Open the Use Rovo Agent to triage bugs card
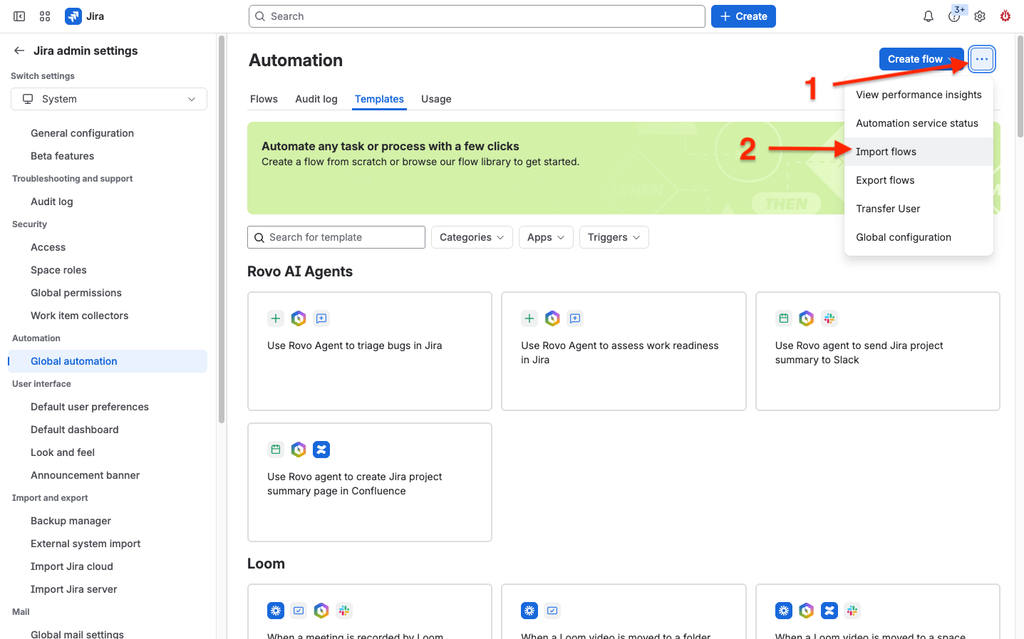Screen dimensions: 1024x639 pyautogui.click(x=370, y=351)
